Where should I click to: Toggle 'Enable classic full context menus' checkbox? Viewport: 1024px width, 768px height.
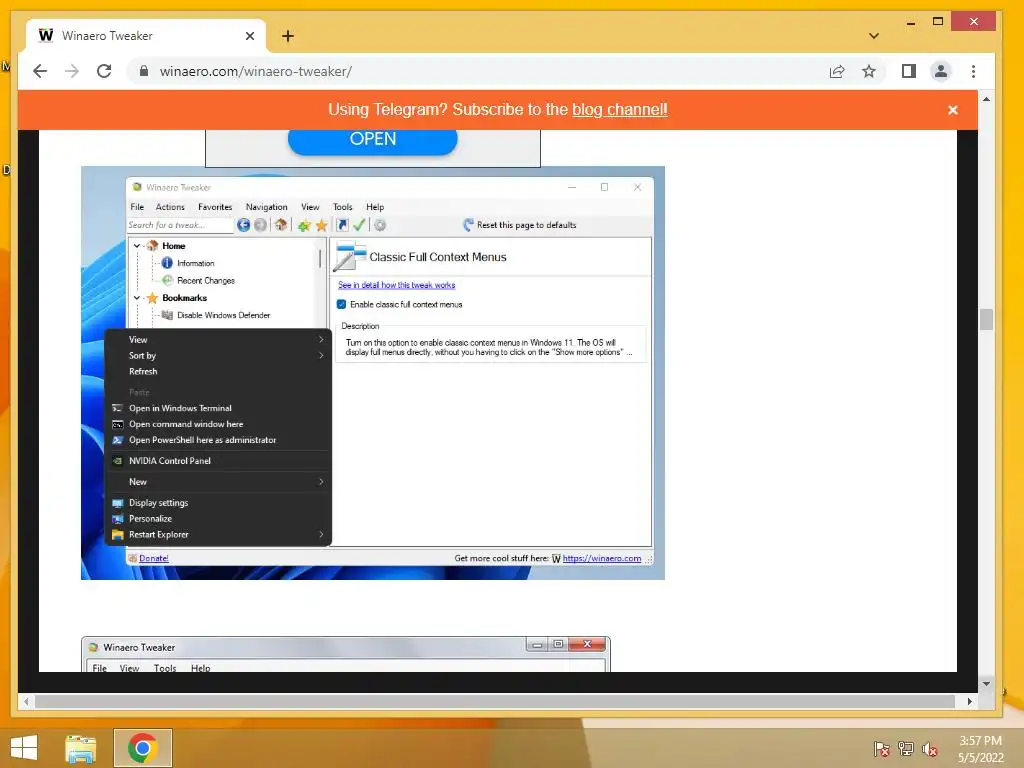342,304
